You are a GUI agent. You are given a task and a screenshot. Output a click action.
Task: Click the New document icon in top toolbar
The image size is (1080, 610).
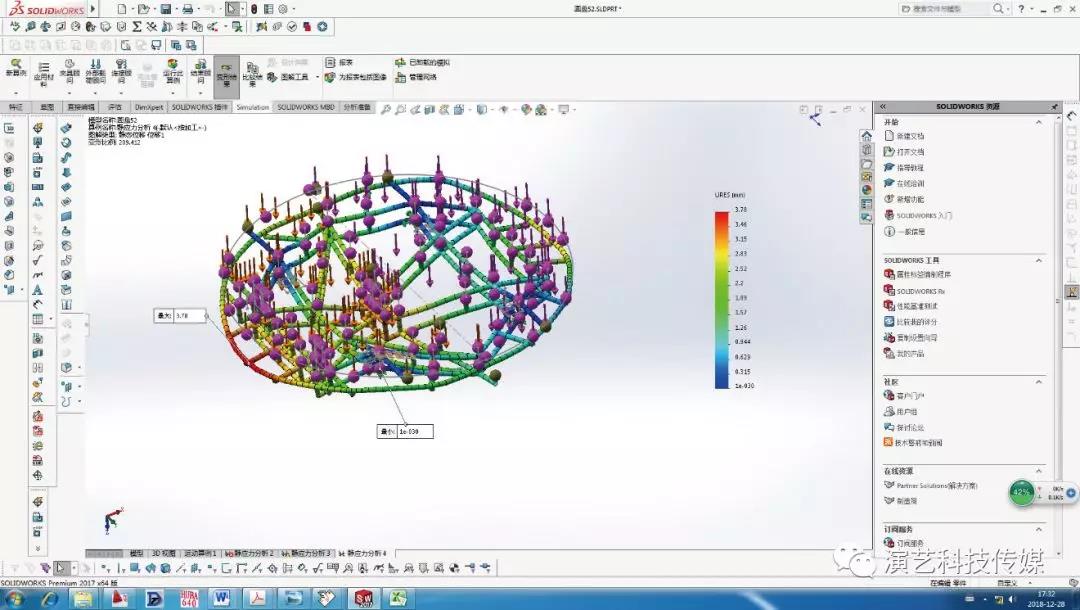point(122,9)
